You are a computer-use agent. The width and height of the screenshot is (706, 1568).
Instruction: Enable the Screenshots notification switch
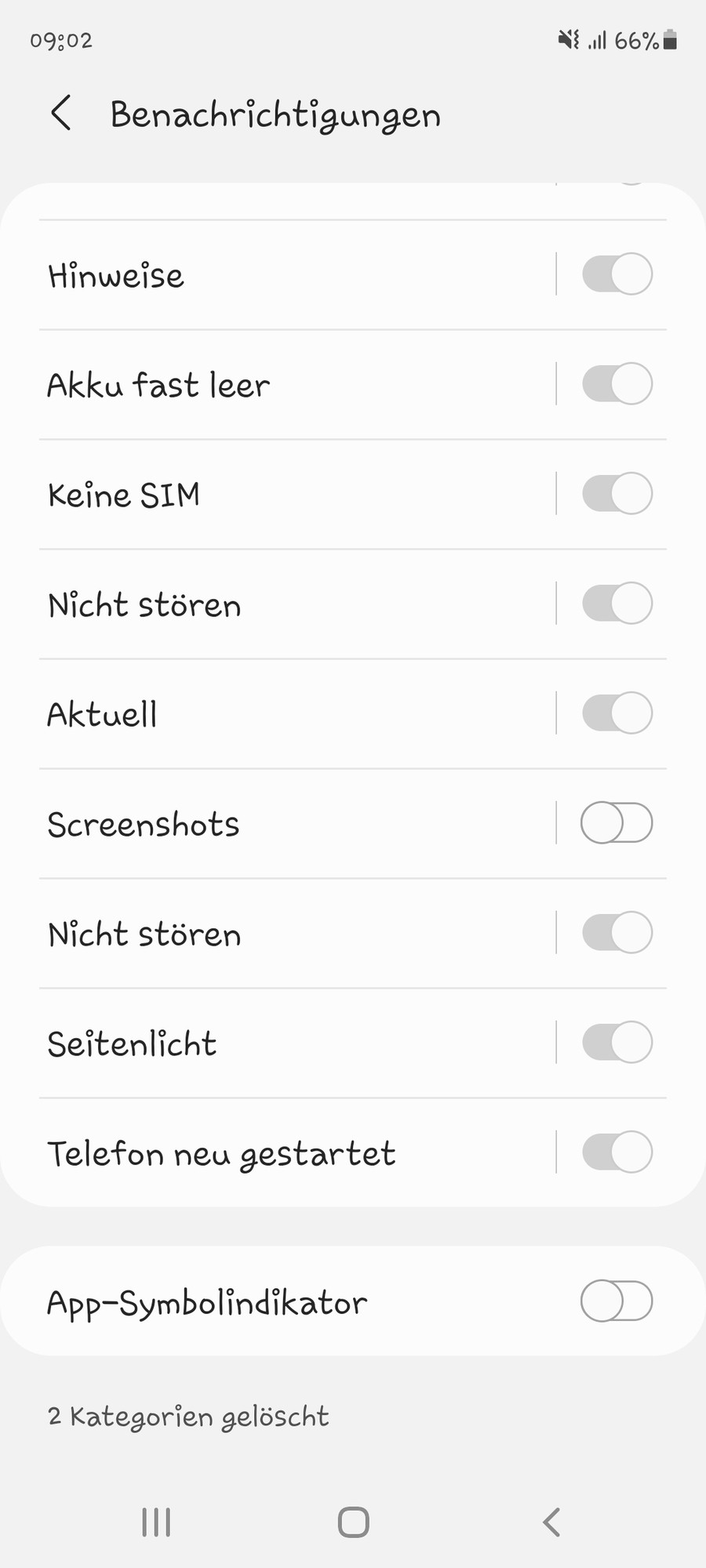[x=617, y=823]
